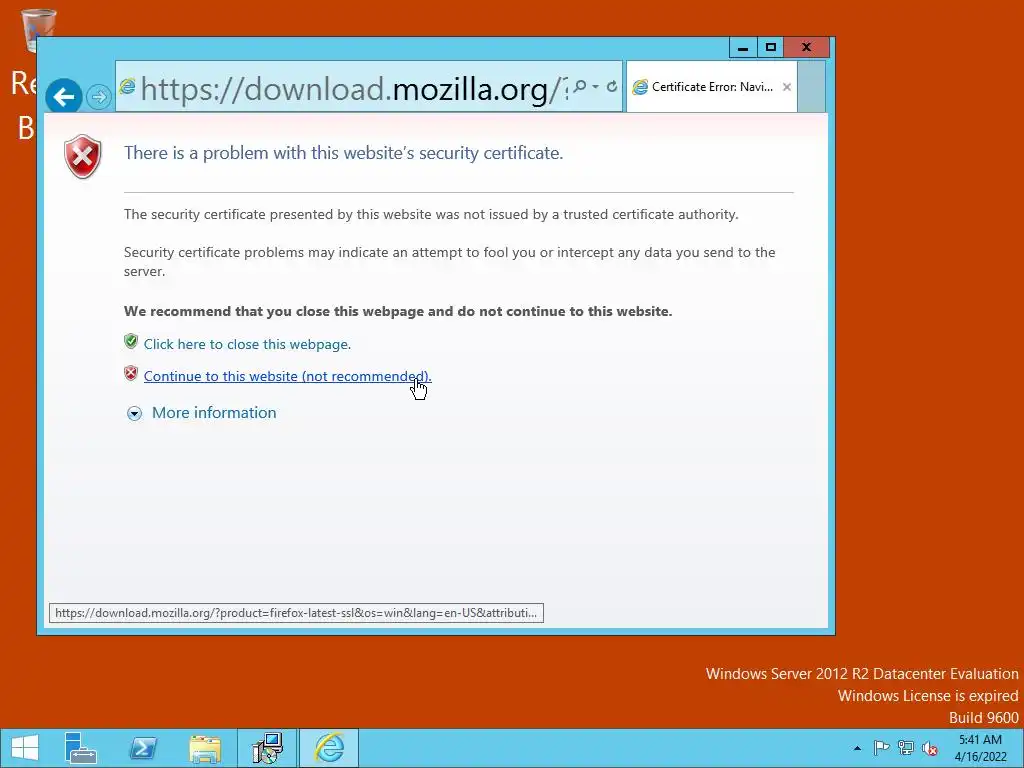This screenshot has height=768, width=1024.
Task: Continue to this website (not recommended)
Action: click(x=287, y=376)
